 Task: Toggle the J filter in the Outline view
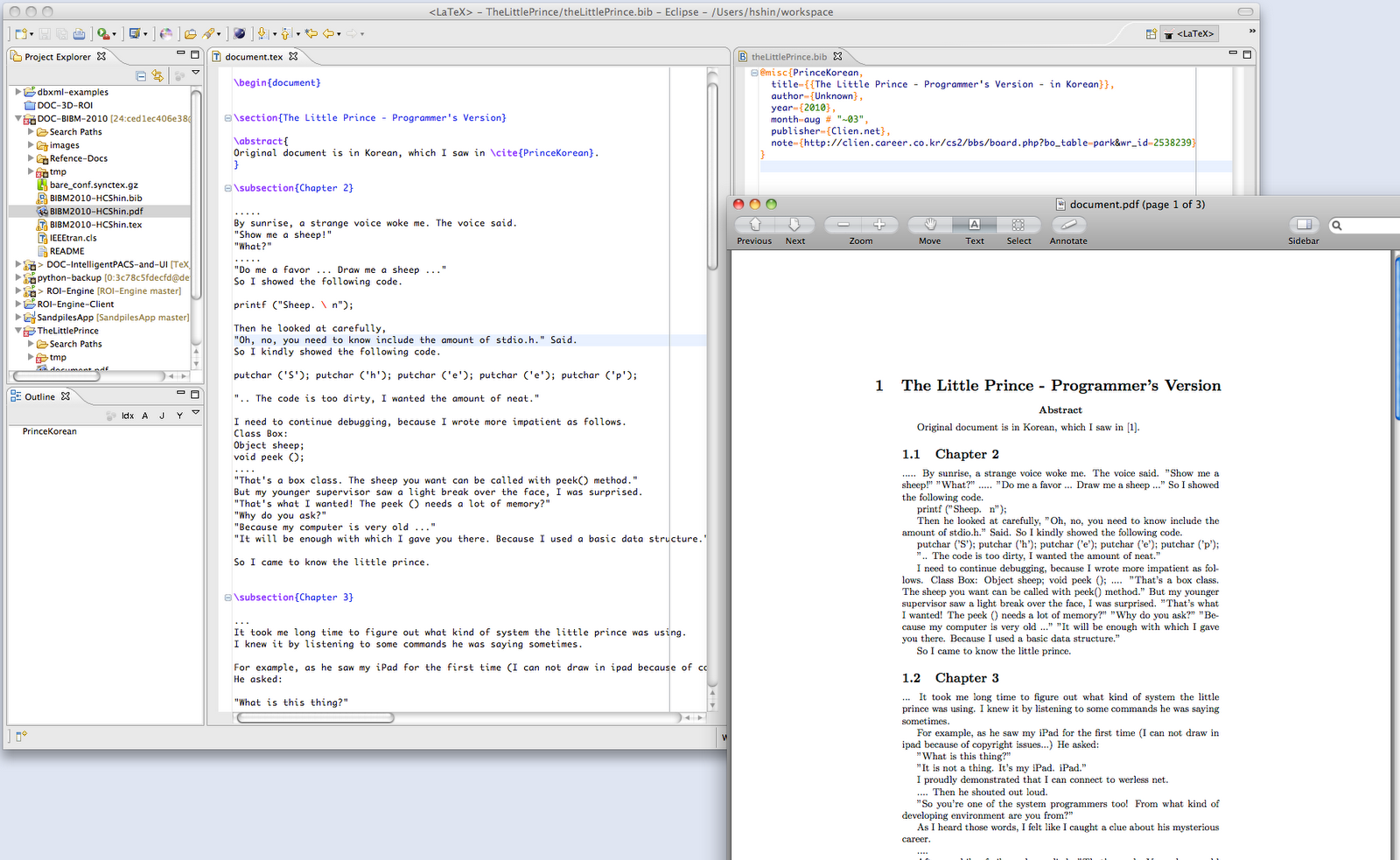[x=162, y=416]
